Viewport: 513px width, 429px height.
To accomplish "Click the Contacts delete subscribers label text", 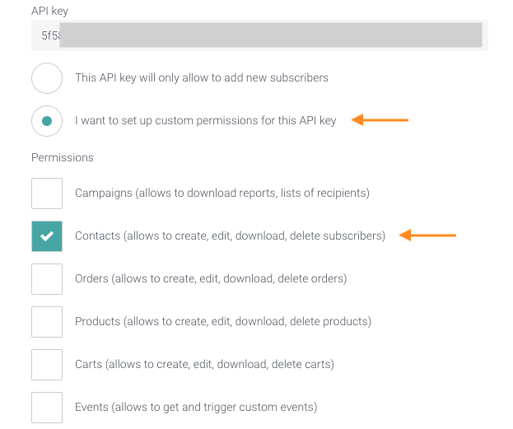I will point(230,236).
